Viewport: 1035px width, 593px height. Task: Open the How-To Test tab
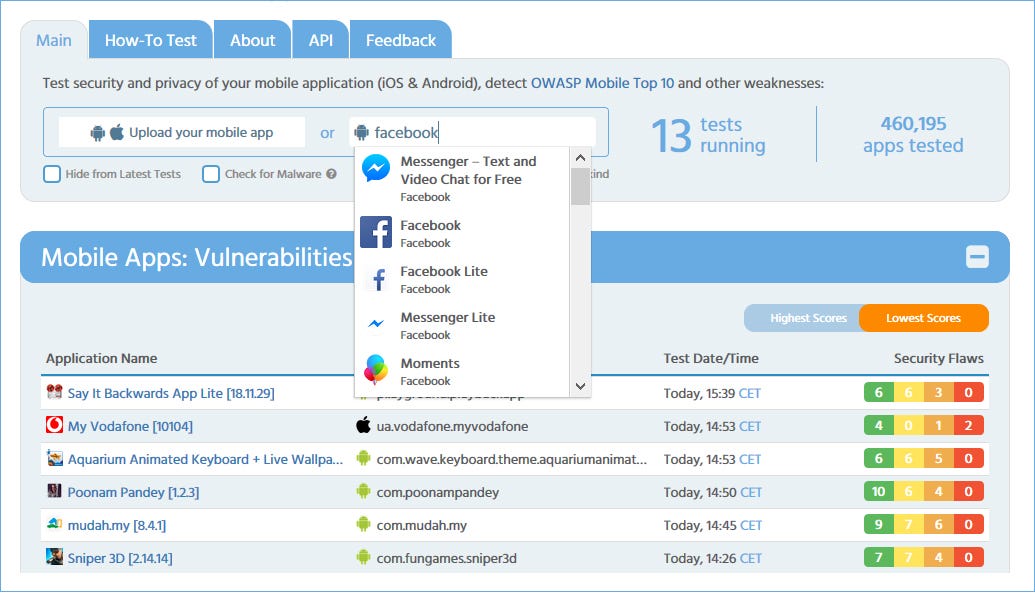pos(150,40)
